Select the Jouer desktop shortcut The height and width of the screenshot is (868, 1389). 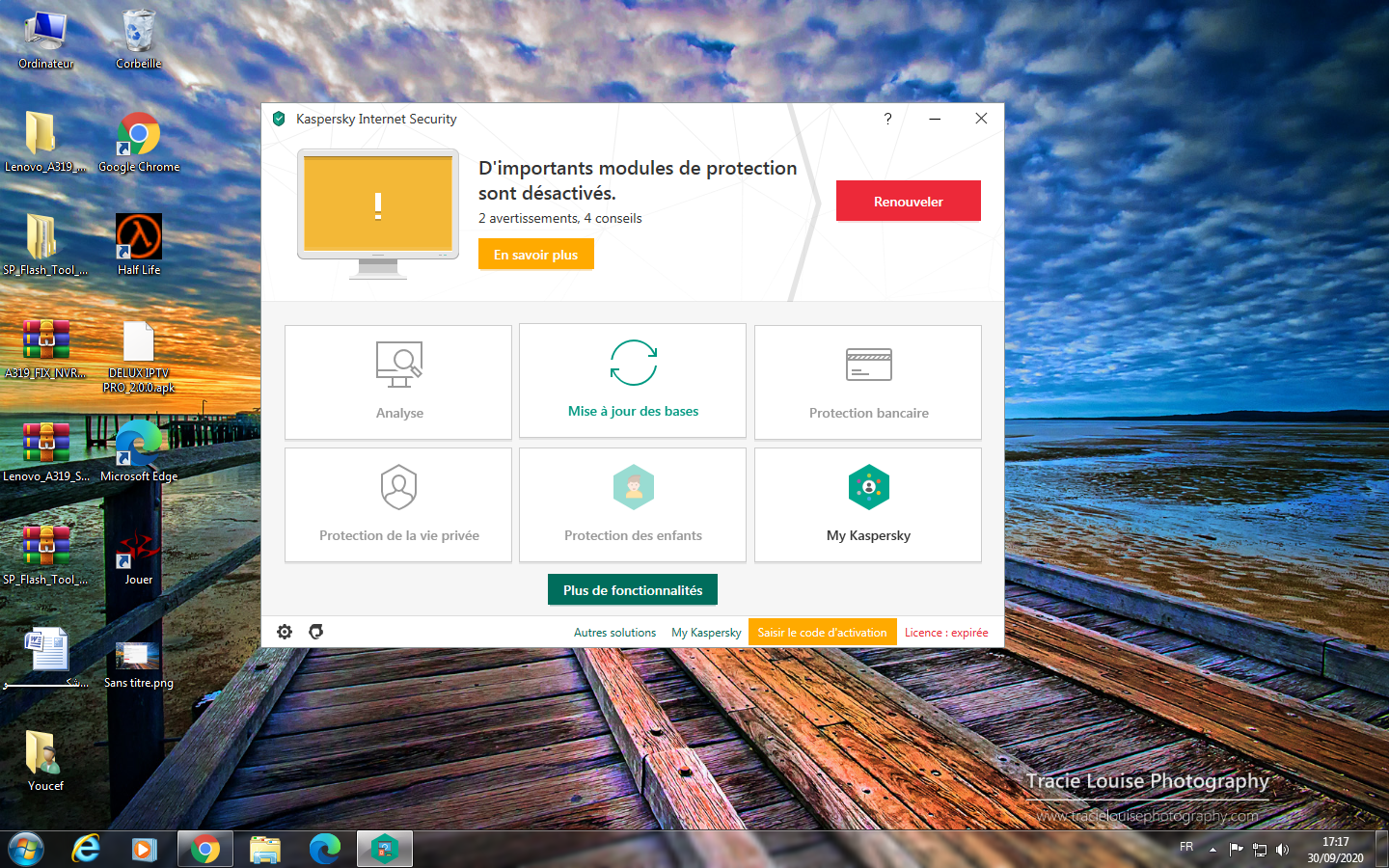click(x=139, y=556)
